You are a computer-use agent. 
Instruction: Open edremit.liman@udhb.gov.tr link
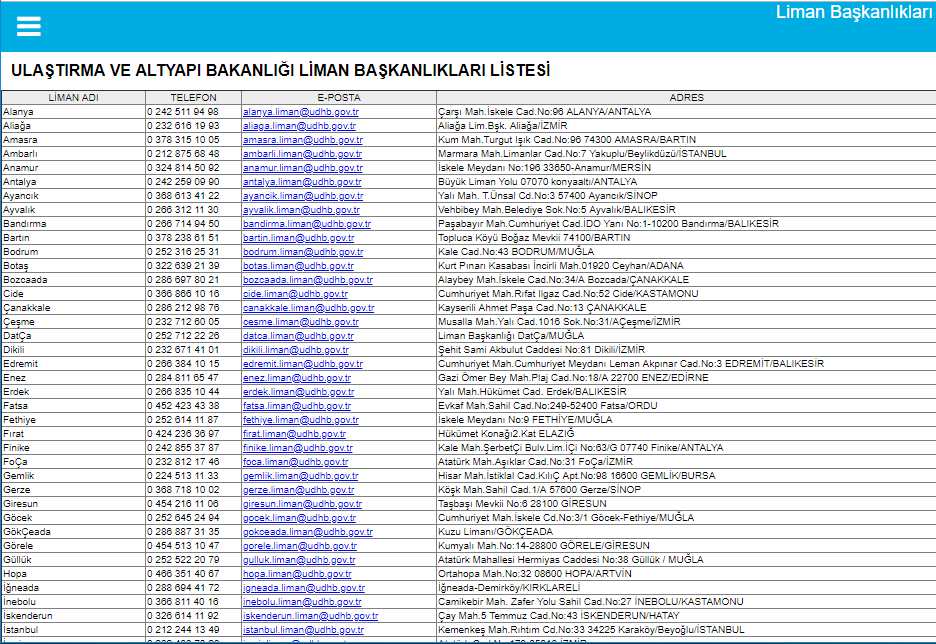(x=303, y=364)
